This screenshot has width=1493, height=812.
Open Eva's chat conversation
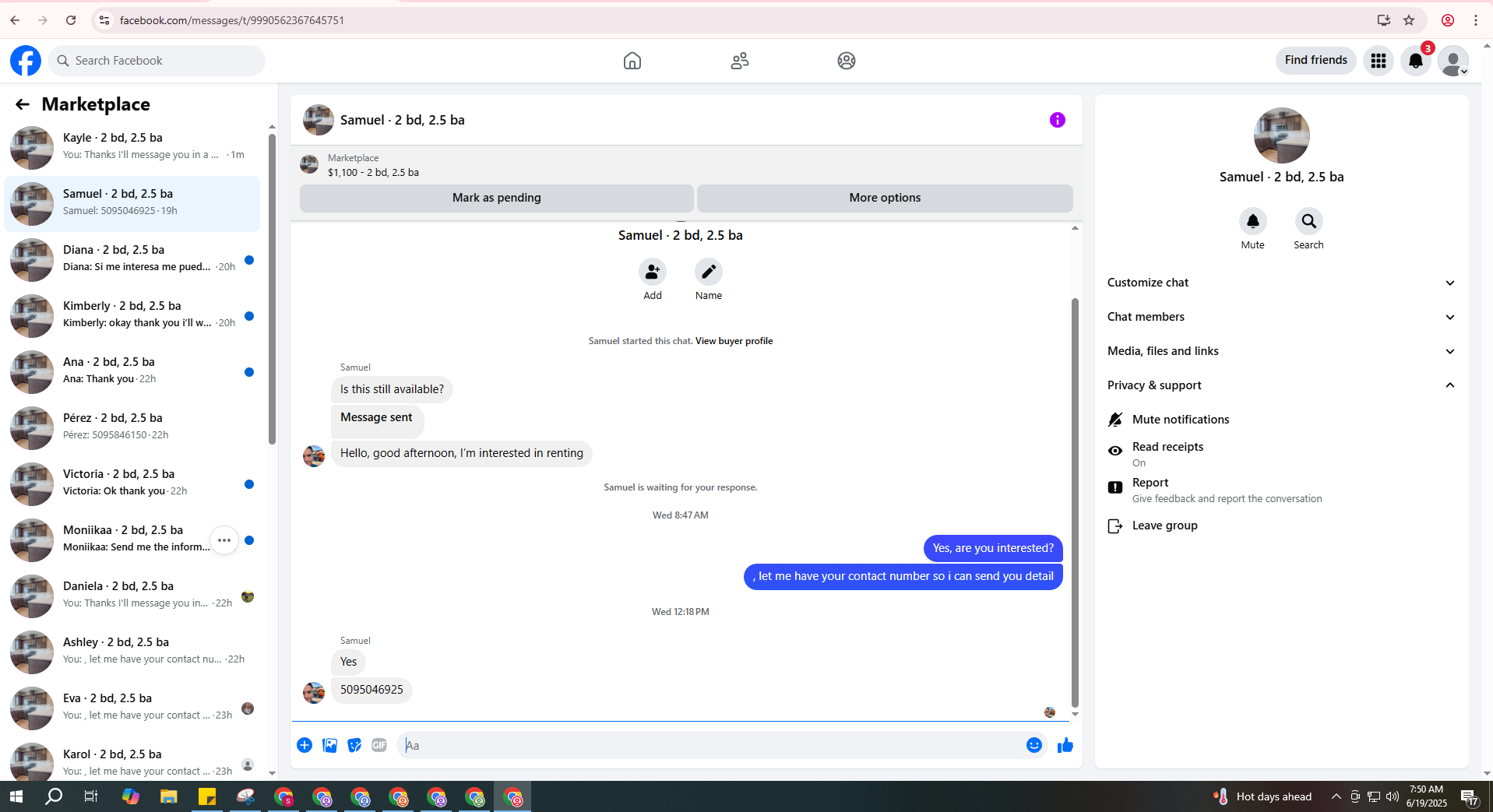(x=132, y=708)
